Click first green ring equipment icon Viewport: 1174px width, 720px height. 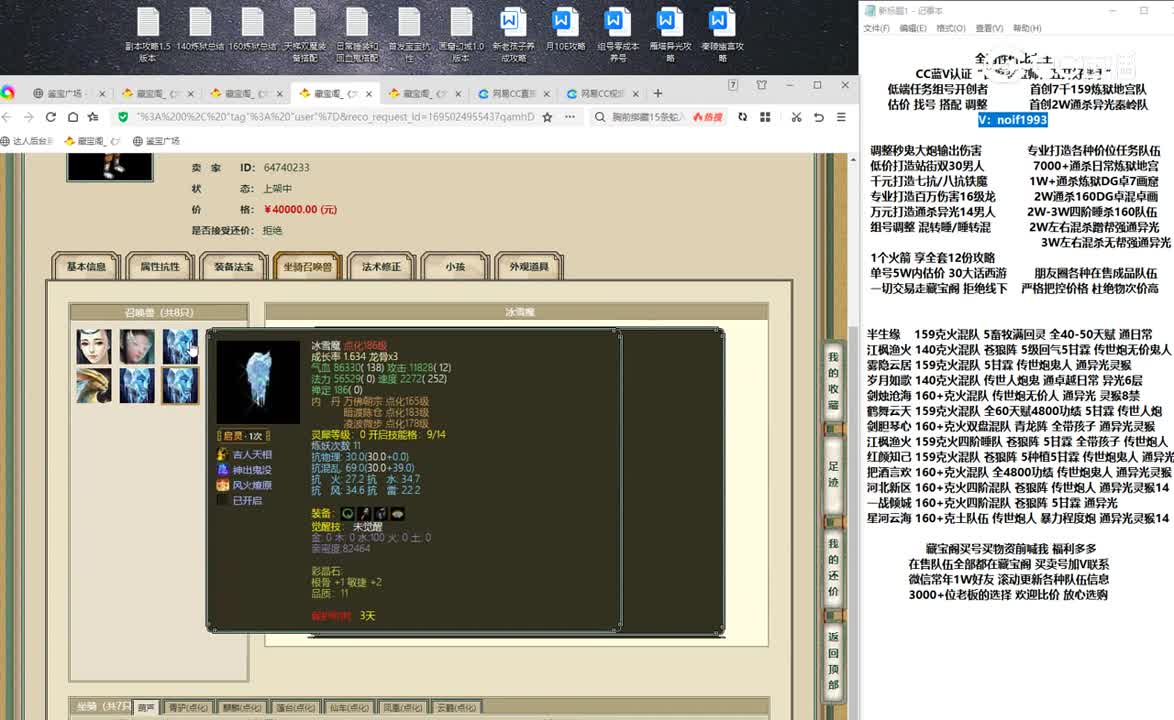pos(347,513)
